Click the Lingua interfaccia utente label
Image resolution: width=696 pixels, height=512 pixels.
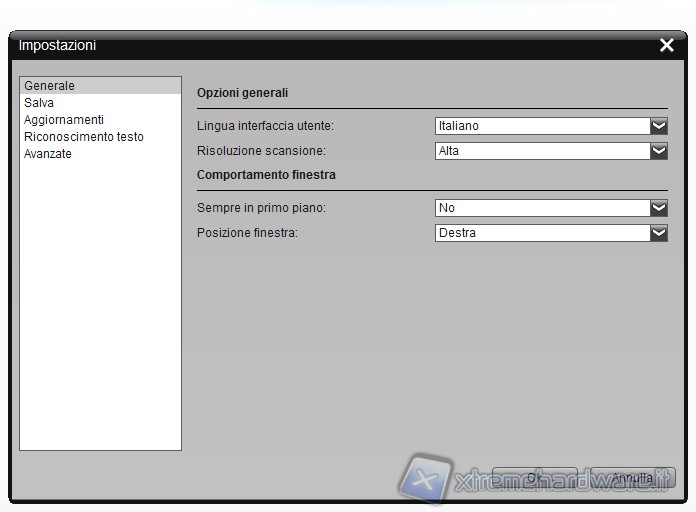tap(265, 126)
